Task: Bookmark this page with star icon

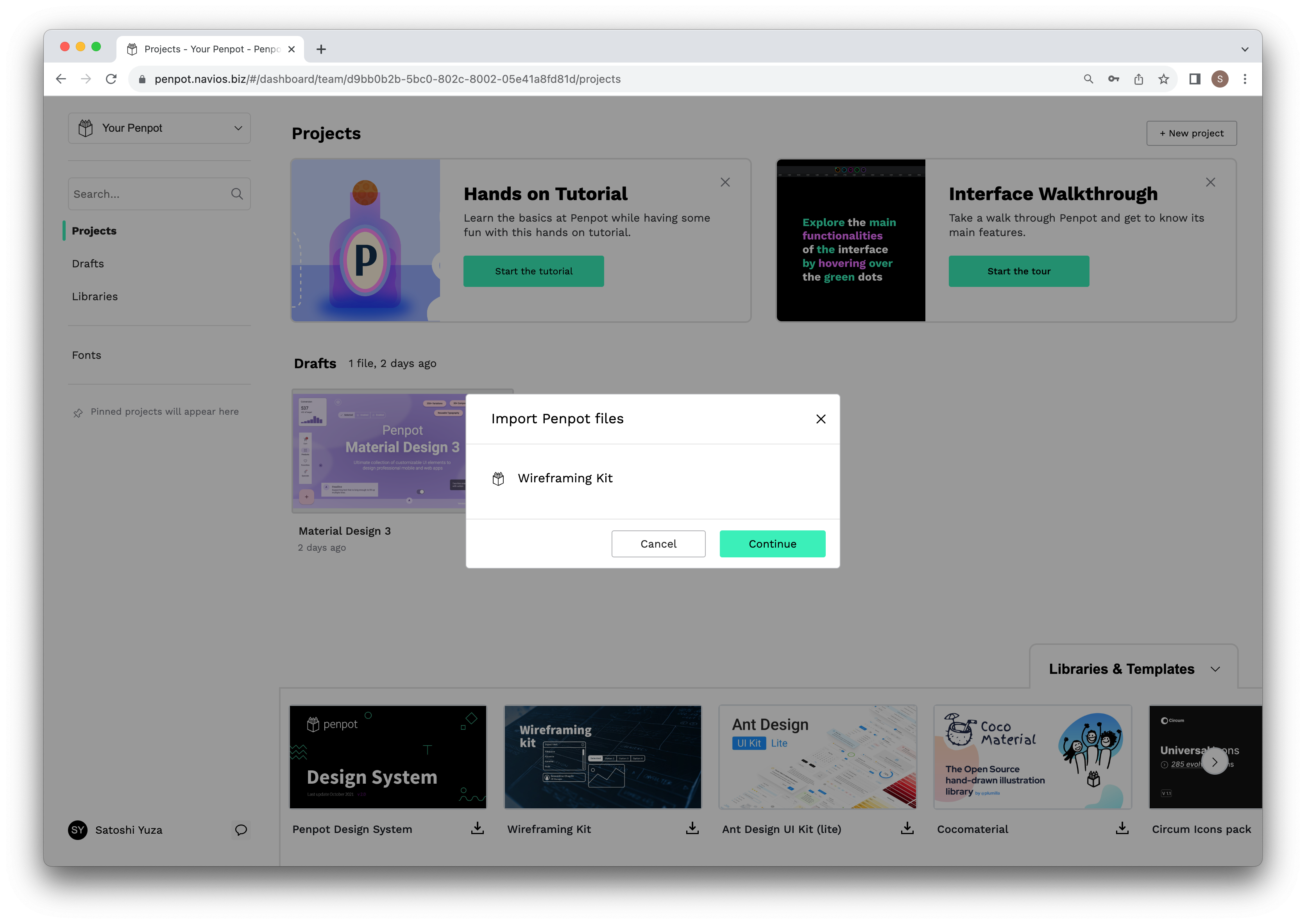Action: (x=1164, y=79)
